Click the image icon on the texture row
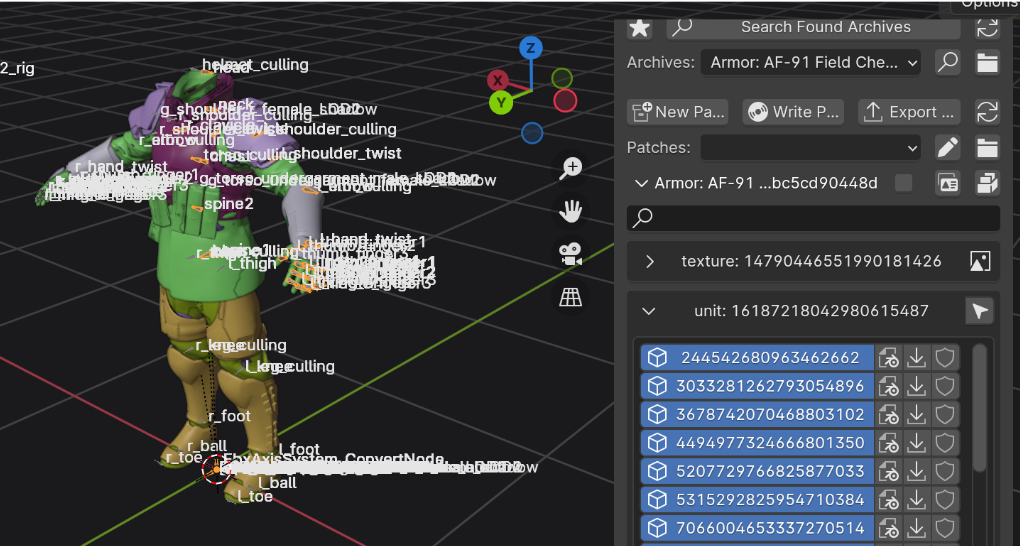Image resolution: width=1020 pixels, height=546 pixels. (x=980, y=262)
